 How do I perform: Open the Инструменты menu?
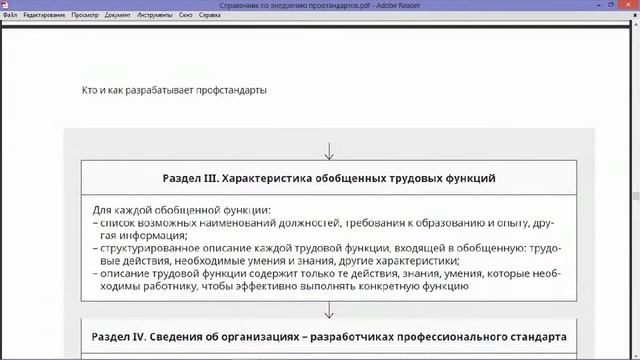pos(155,15)
